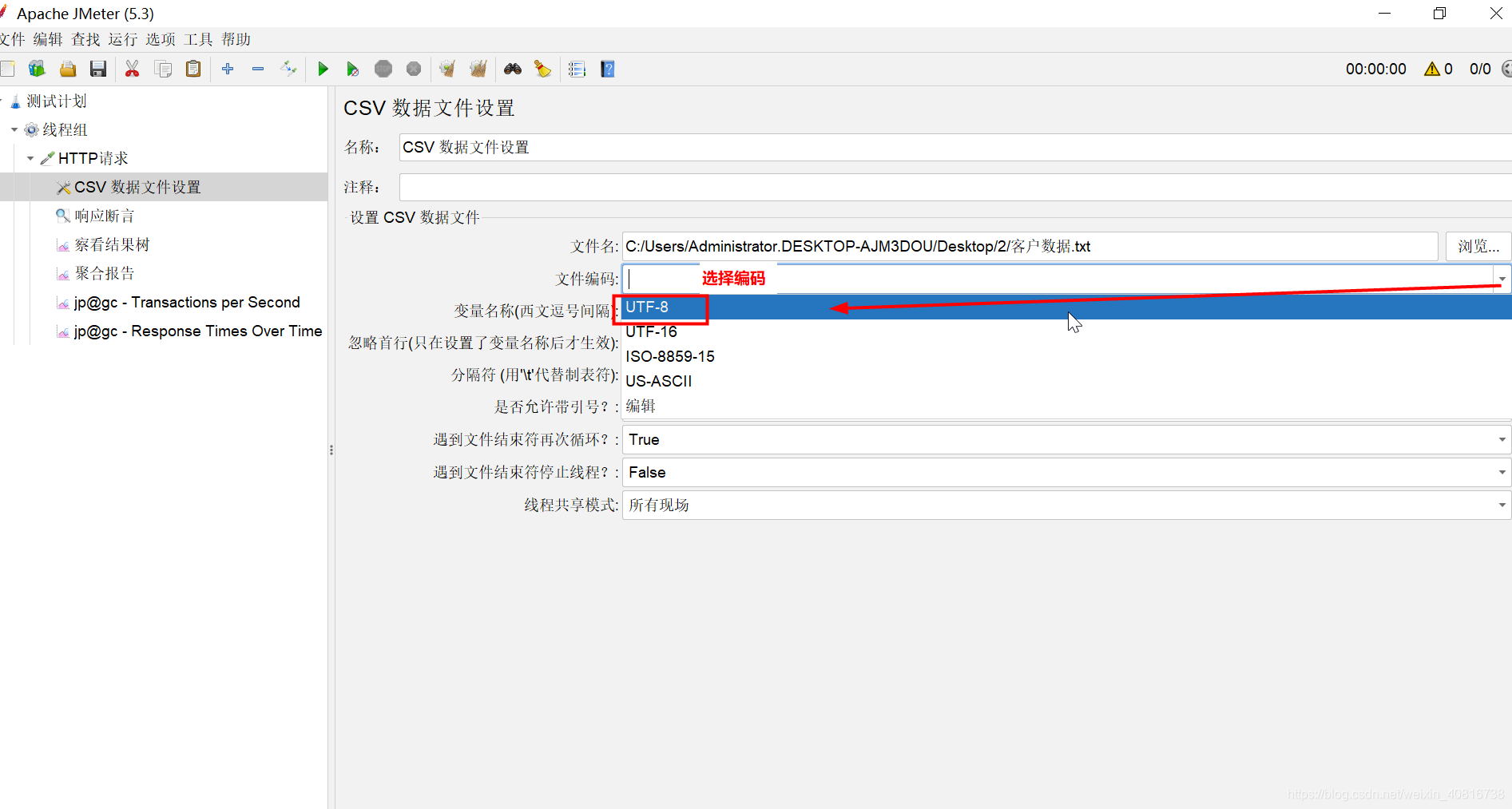1512x809 pixels.
Task: Choose UTF-16 from encoding list
Action: (1066, 332)
